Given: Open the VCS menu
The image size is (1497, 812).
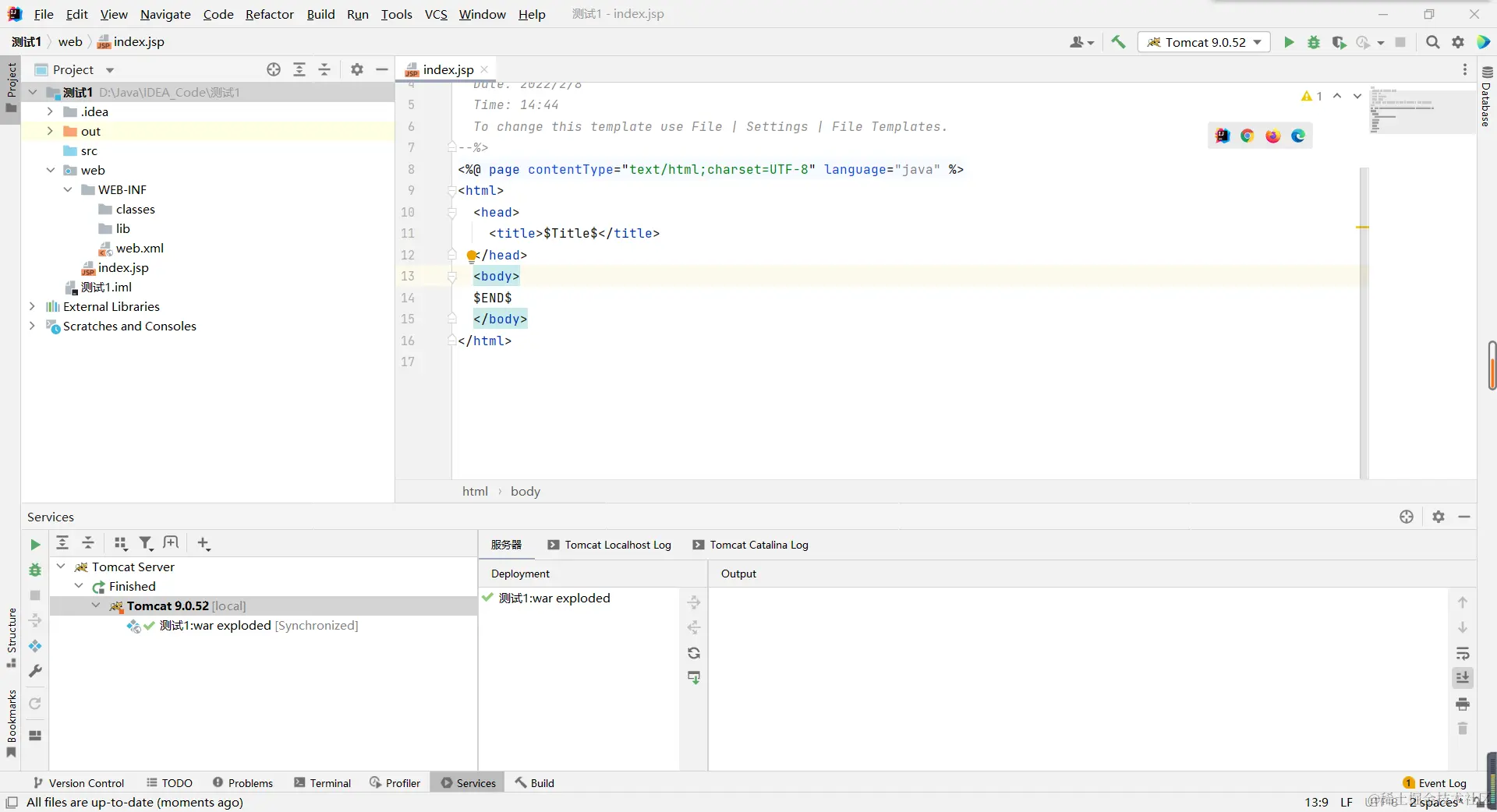Looking at the screenshot, I should (x=436, y=14).
